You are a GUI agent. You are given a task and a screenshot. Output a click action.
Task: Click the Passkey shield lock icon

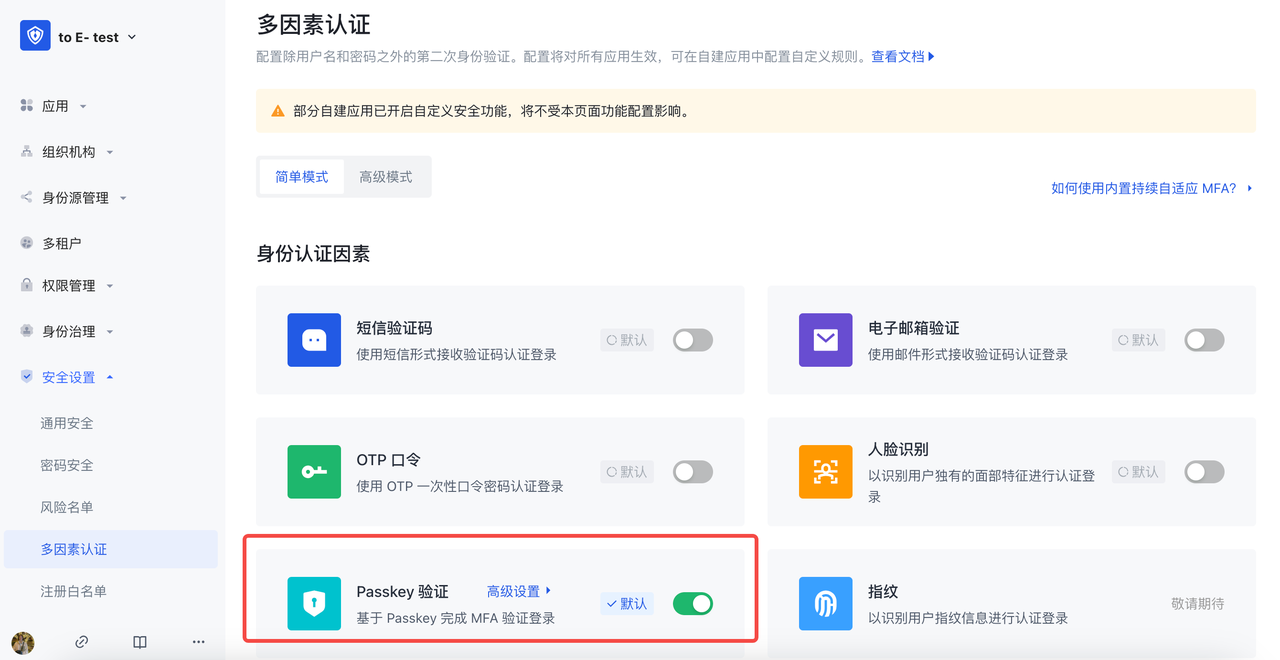tap(314, 604)
